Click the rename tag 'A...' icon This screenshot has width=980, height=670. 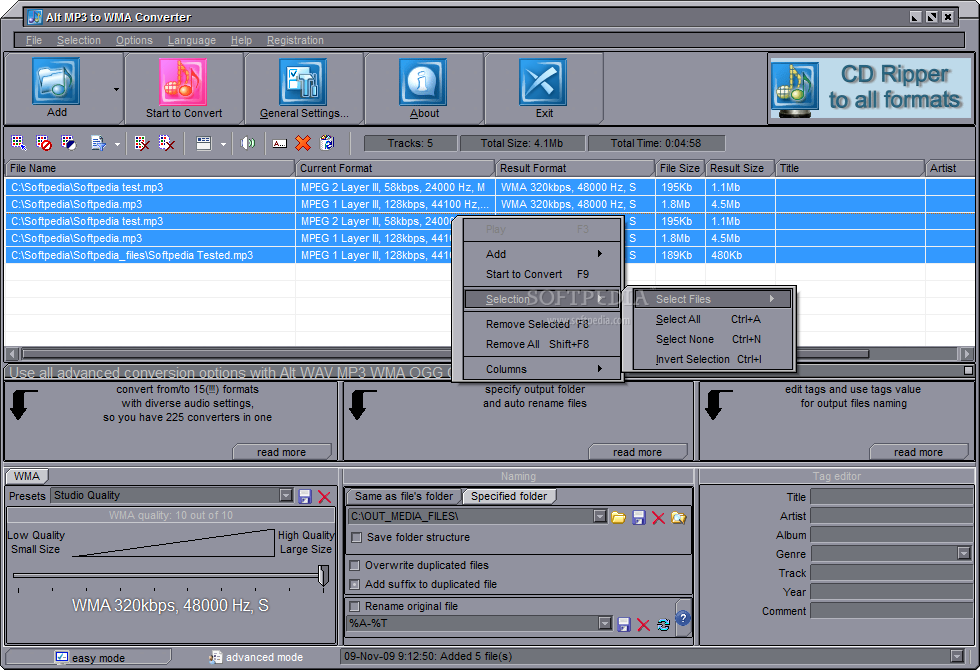279,143
